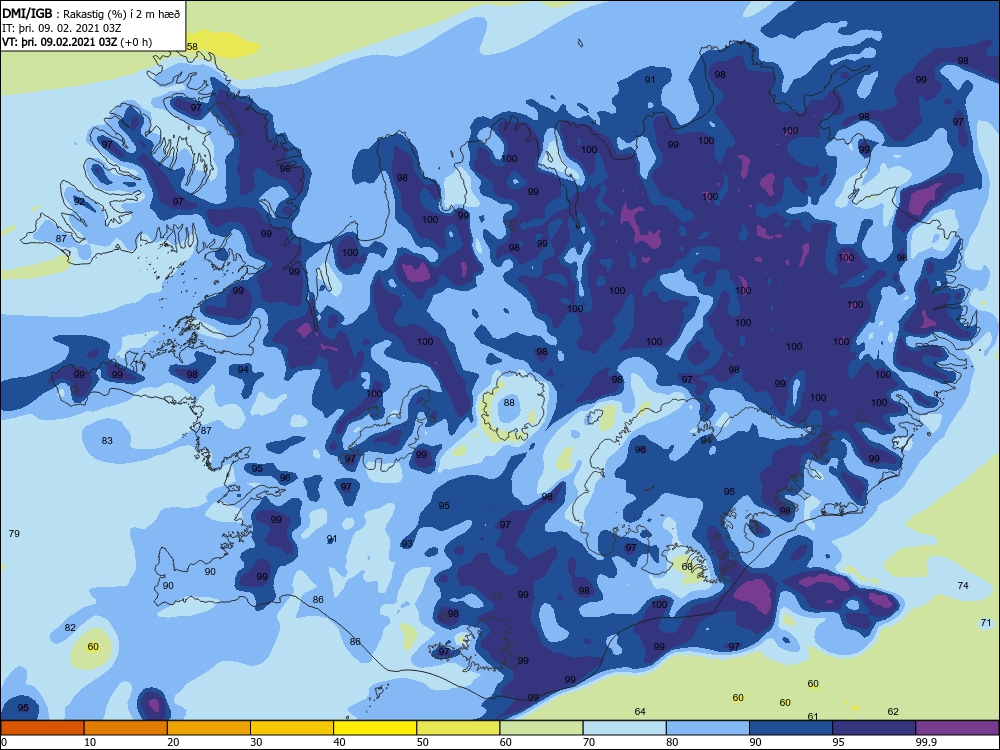The width and height of the screenshot is (1000, 750).
Task: Click the '80' legend tick label
Action: (672, 742)
